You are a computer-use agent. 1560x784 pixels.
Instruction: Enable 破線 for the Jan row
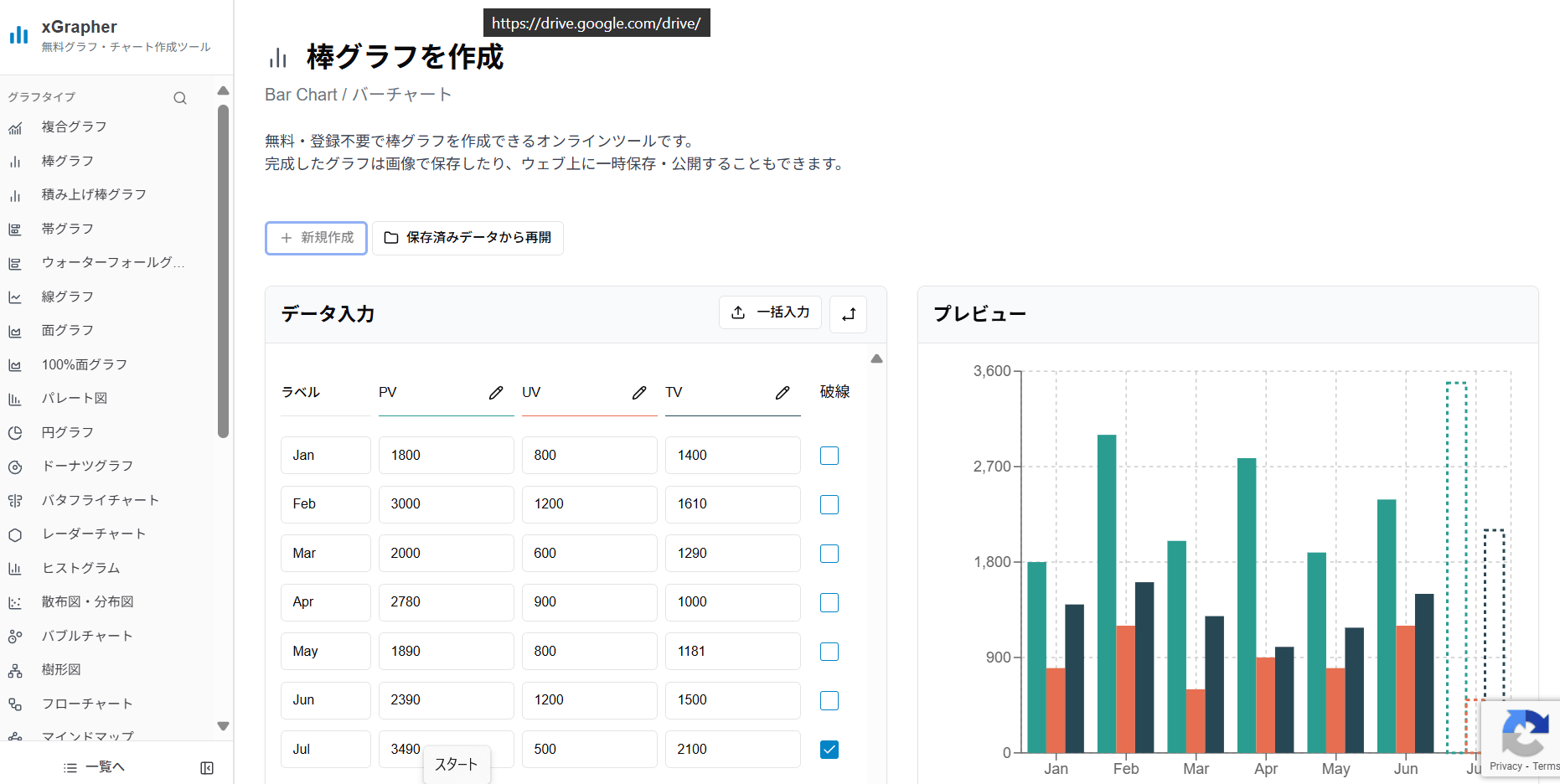pyautogui.click(x=829, y=455)
